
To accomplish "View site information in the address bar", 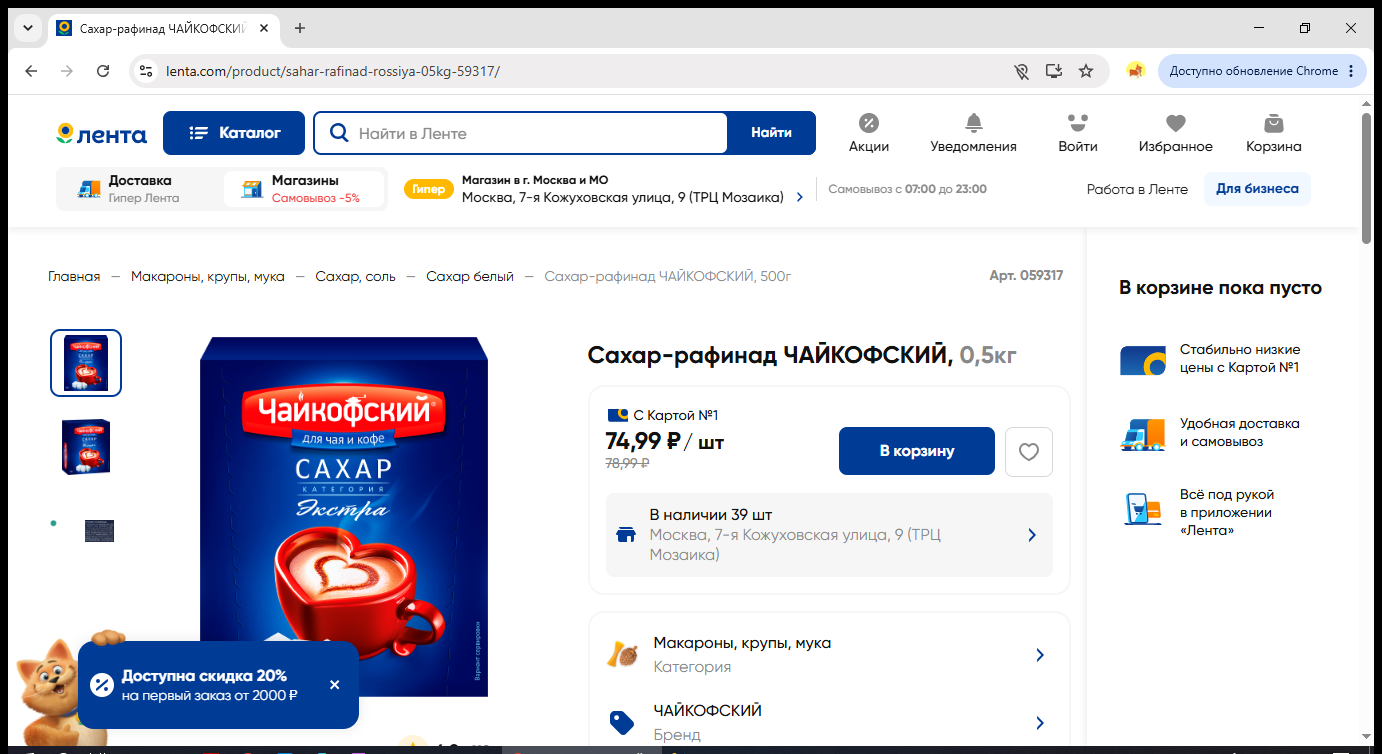I will 146,71.
